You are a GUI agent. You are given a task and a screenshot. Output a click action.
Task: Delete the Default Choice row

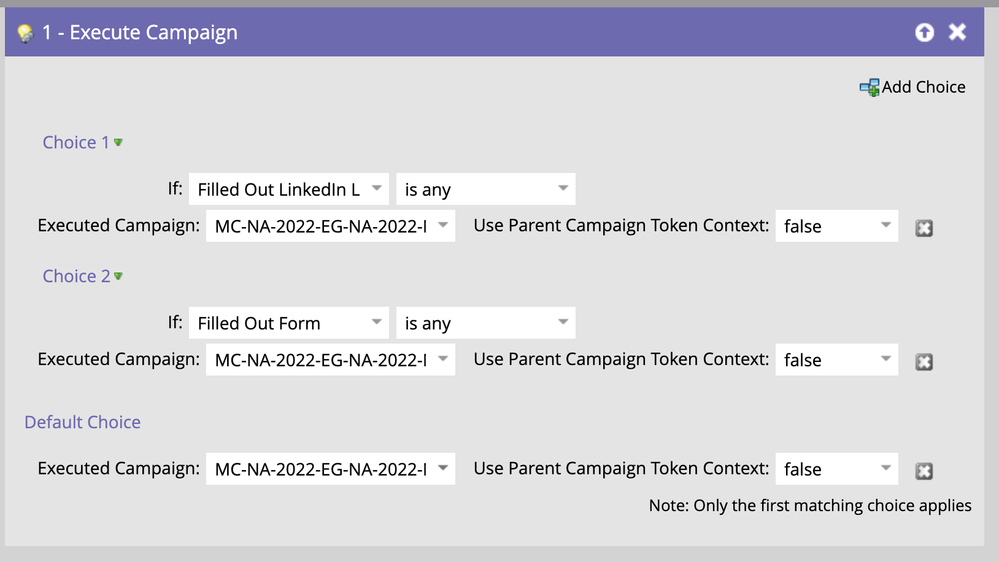click(924, 471)
